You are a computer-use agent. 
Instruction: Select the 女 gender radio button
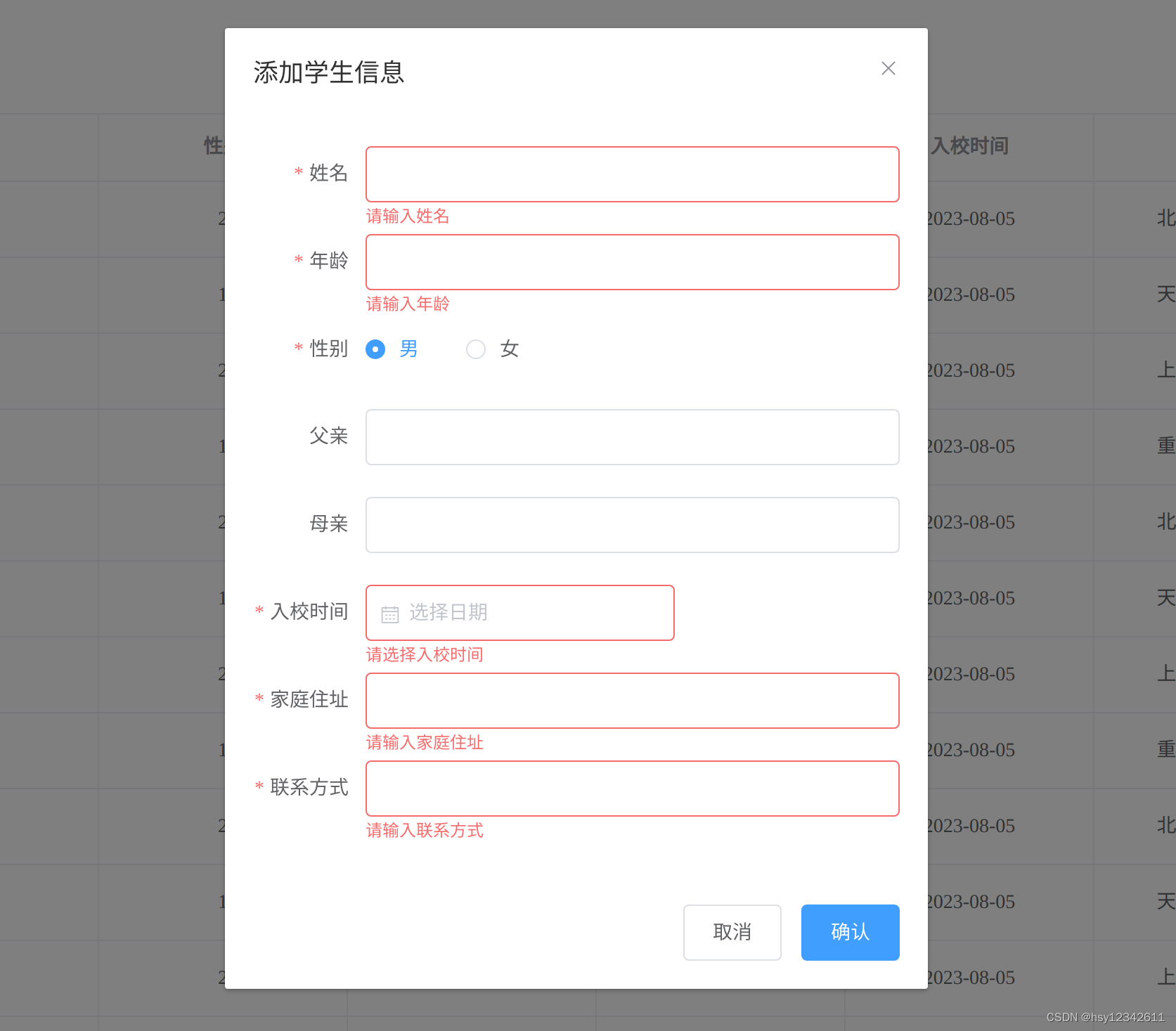476,349
